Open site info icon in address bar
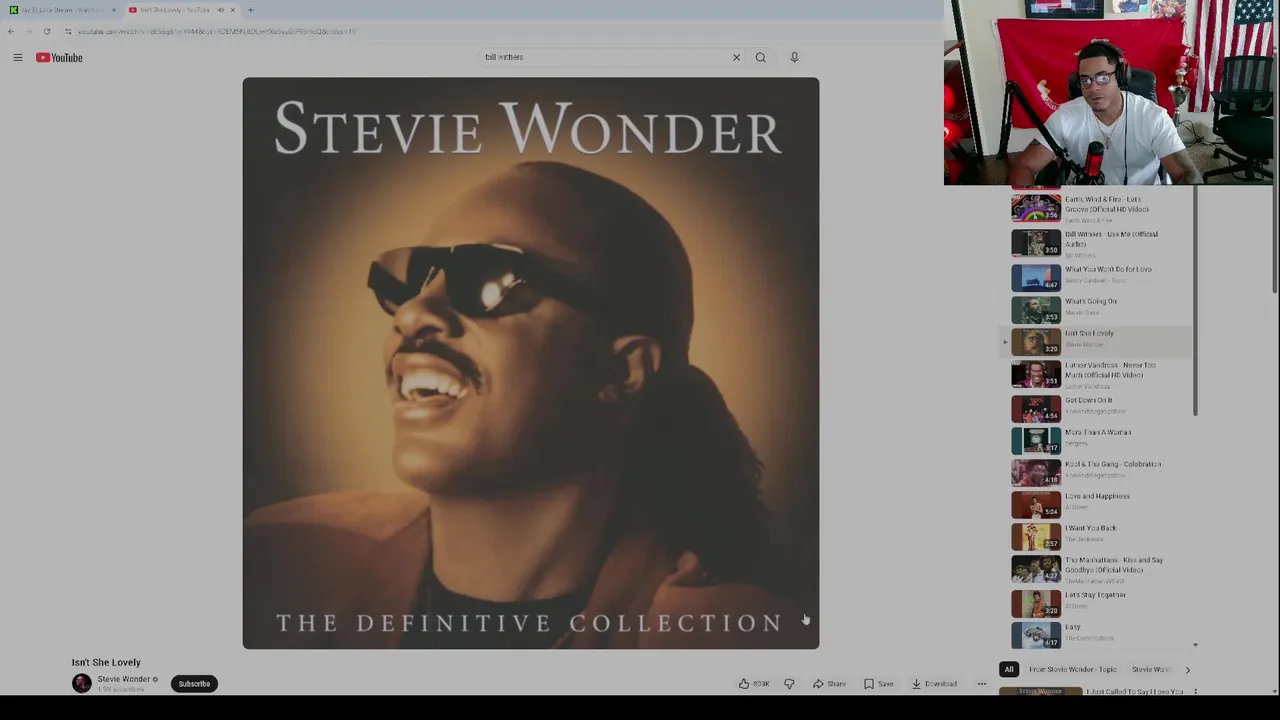 (x=68, y=31)
